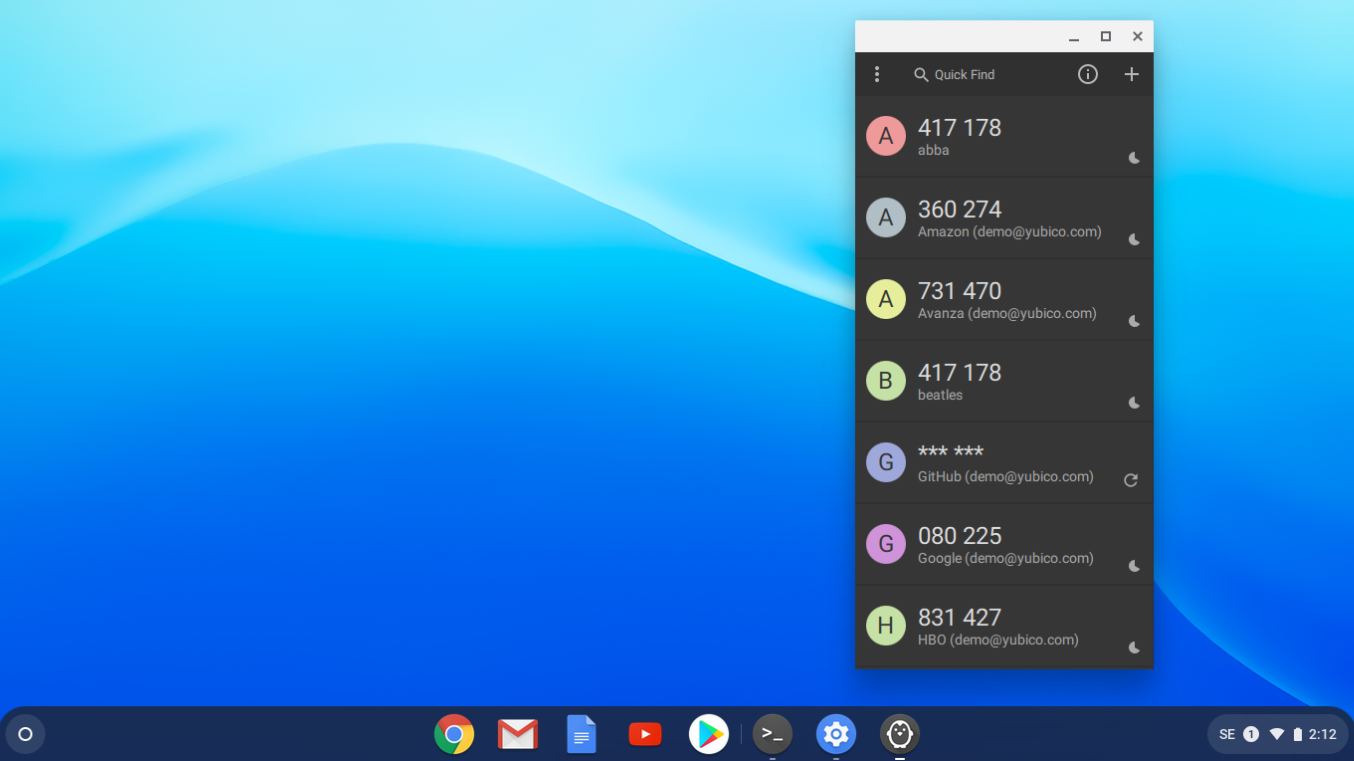This screenshot has width=1354, height=761.
Task: Click Amazon (demo@yubico.com) label
Action: [x=1010, y=232]
